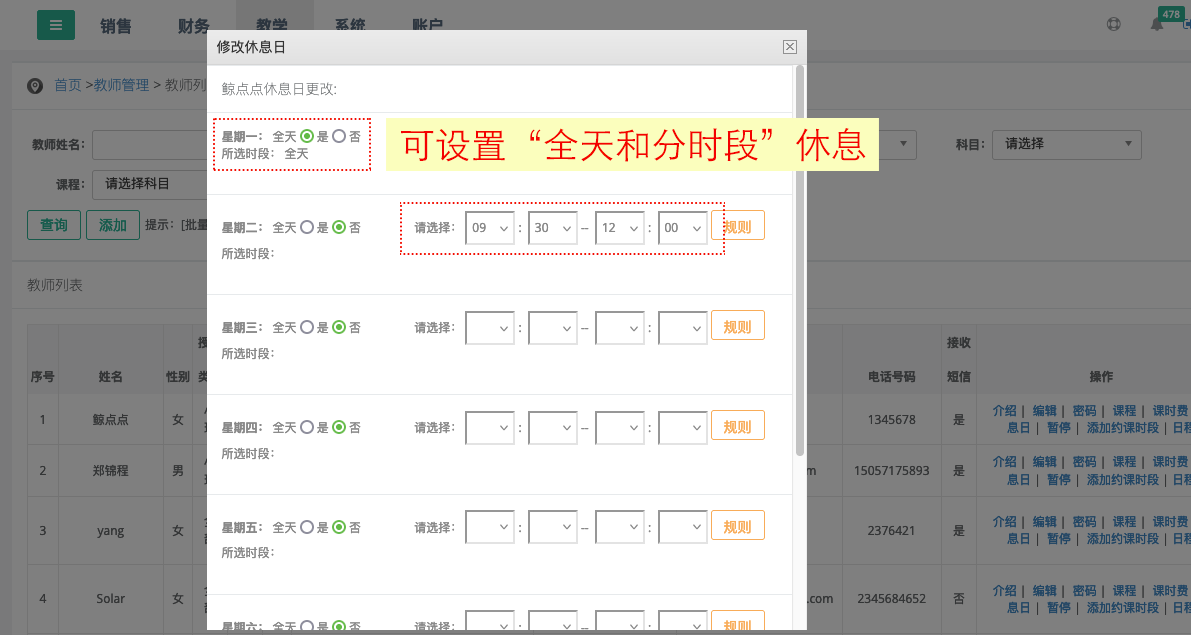Close the 修改休息日 dialog
1191x635 pixels.
[790, 47]
